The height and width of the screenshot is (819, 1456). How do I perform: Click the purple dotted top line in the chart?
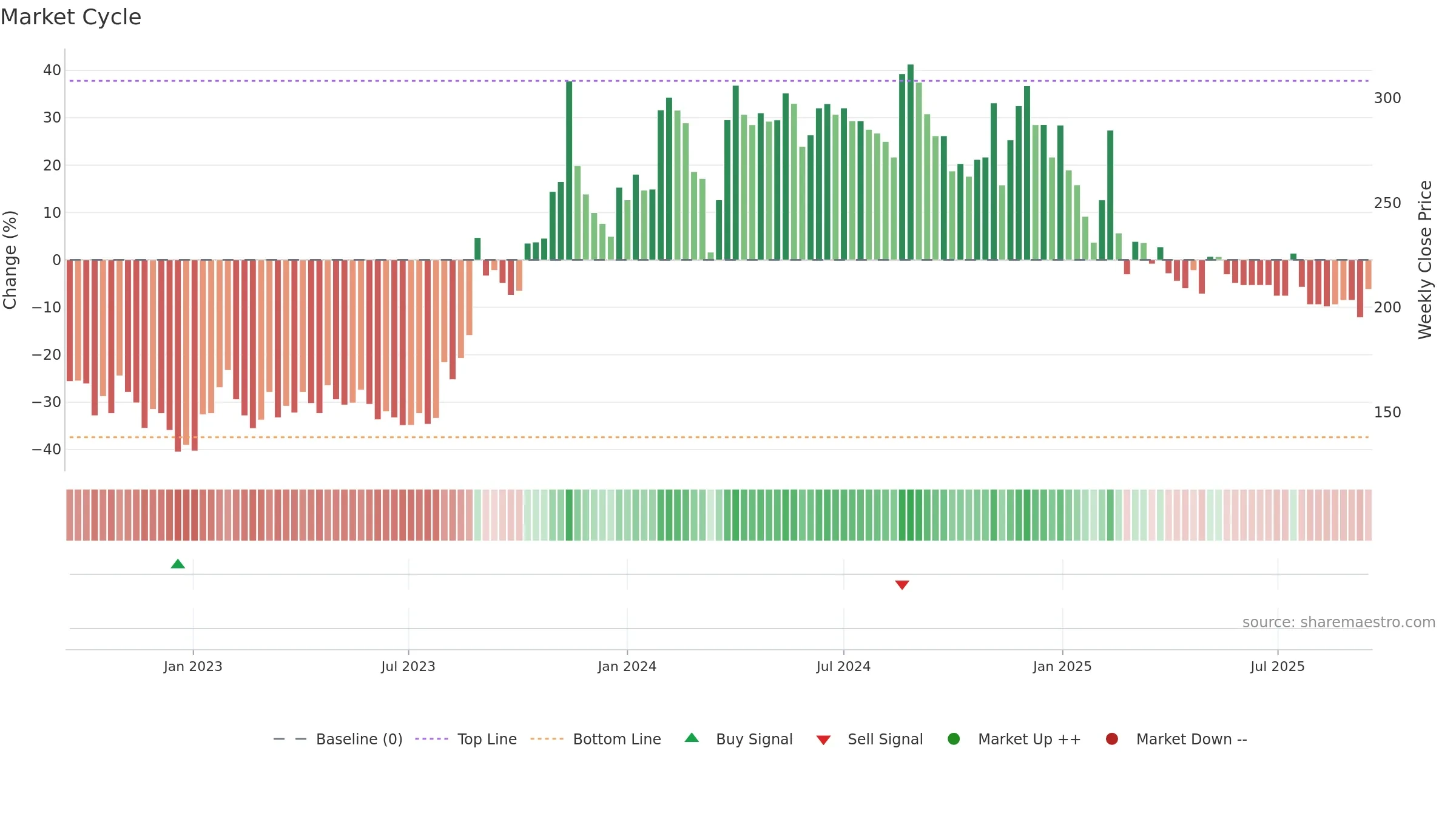point(719,81)
